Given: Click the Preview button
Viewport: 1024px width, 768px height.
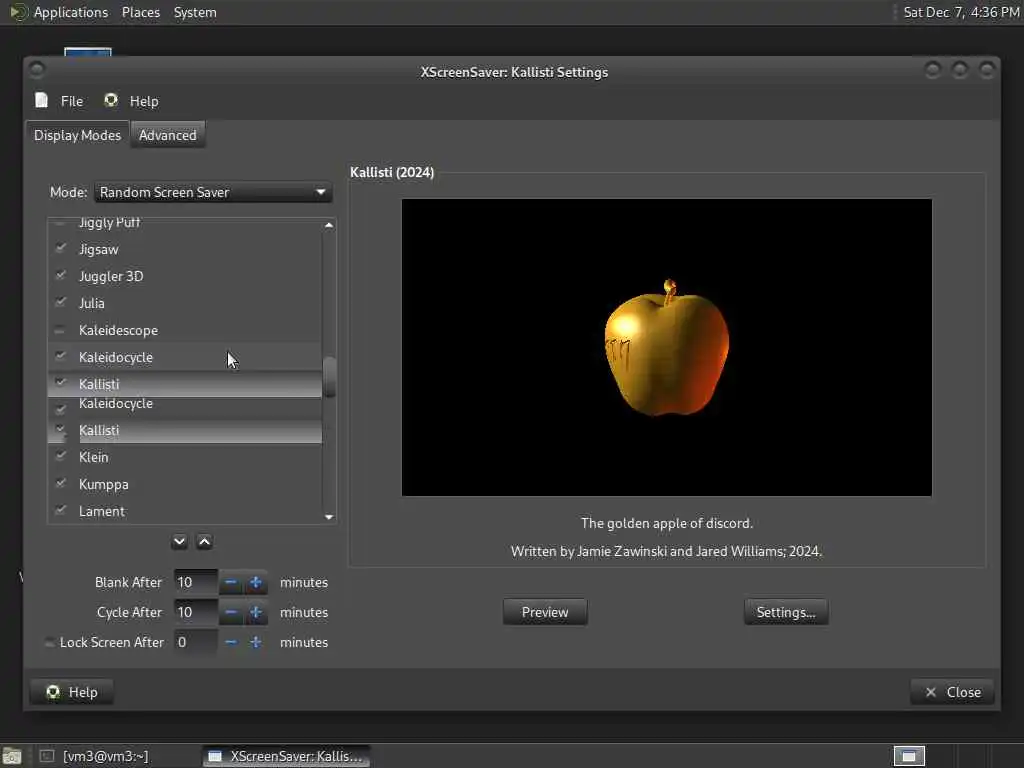Looking at the screenshot, I should (545, 612).
